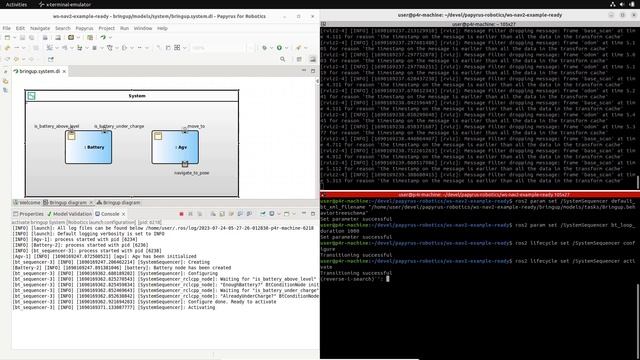This screenshot has height=360, width=640.
Task: Expand the External Tools dropdown arrow
Action: click(306, 48)
